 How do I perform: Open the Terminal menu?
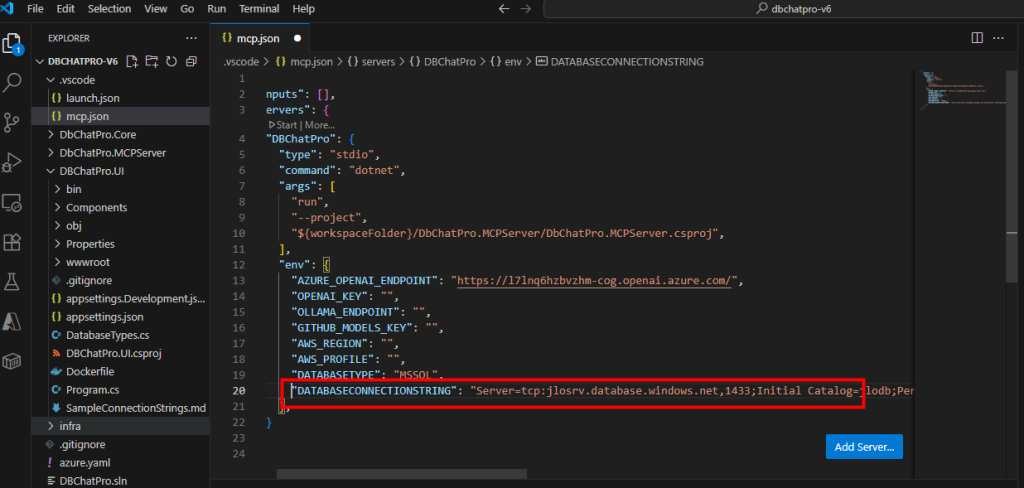coord(260,9)
